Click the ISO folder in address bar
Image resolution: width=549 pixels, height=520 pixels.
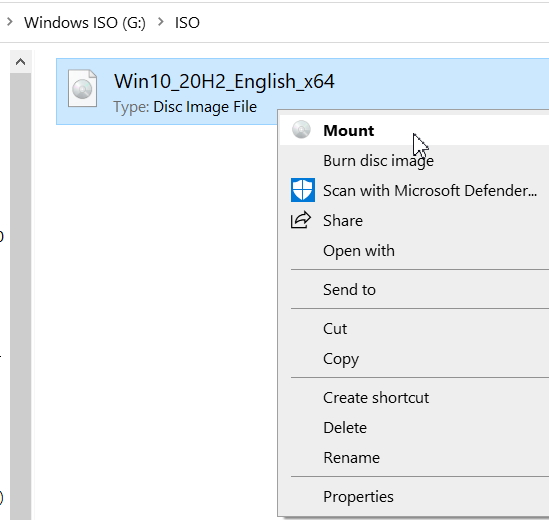coord(187,23)
